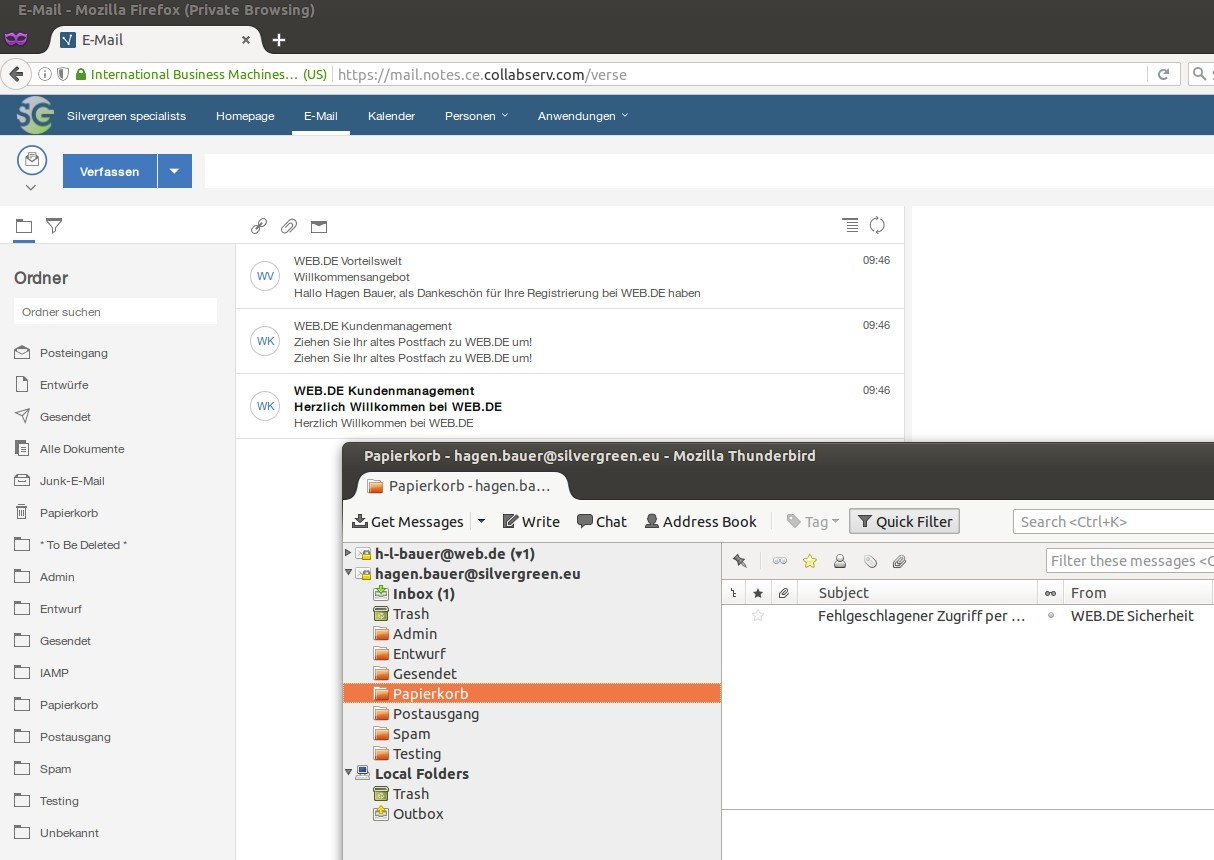Click the list density lines icon in Verse

point(849,225)
